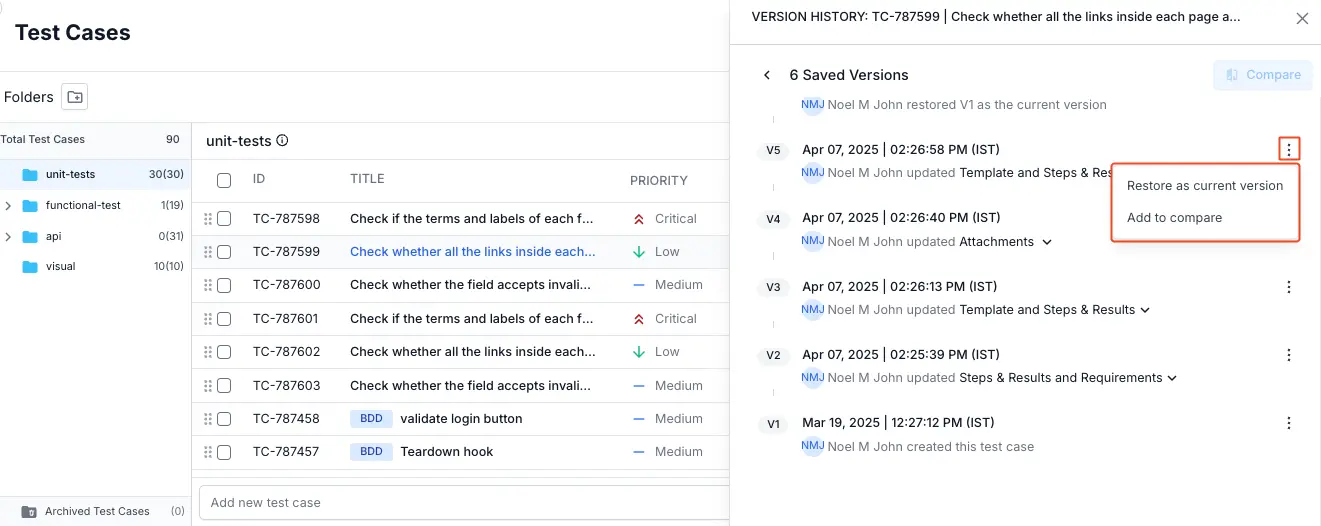Open the TC-787599 test case title link

(472, 252)
